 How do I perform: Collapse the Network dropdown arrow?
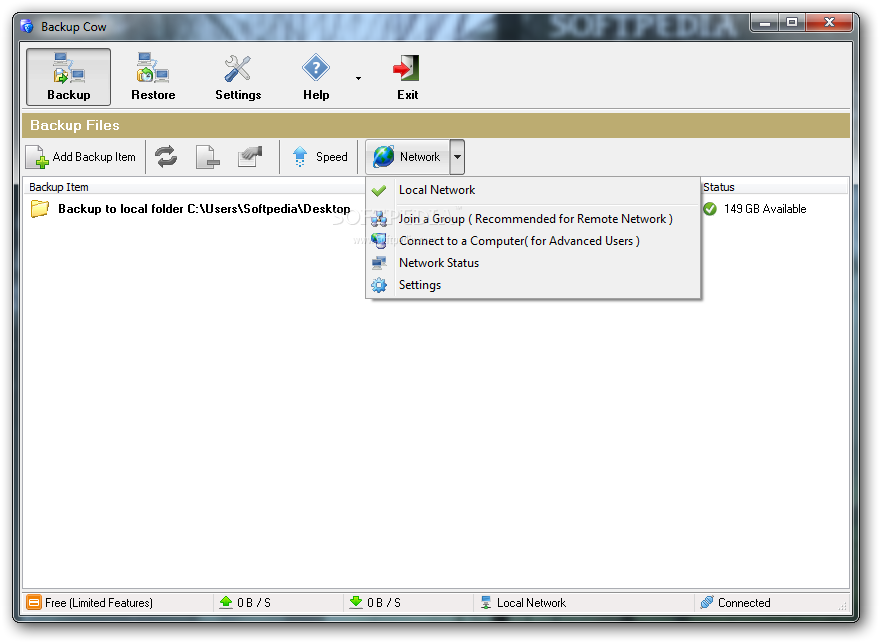457,157
